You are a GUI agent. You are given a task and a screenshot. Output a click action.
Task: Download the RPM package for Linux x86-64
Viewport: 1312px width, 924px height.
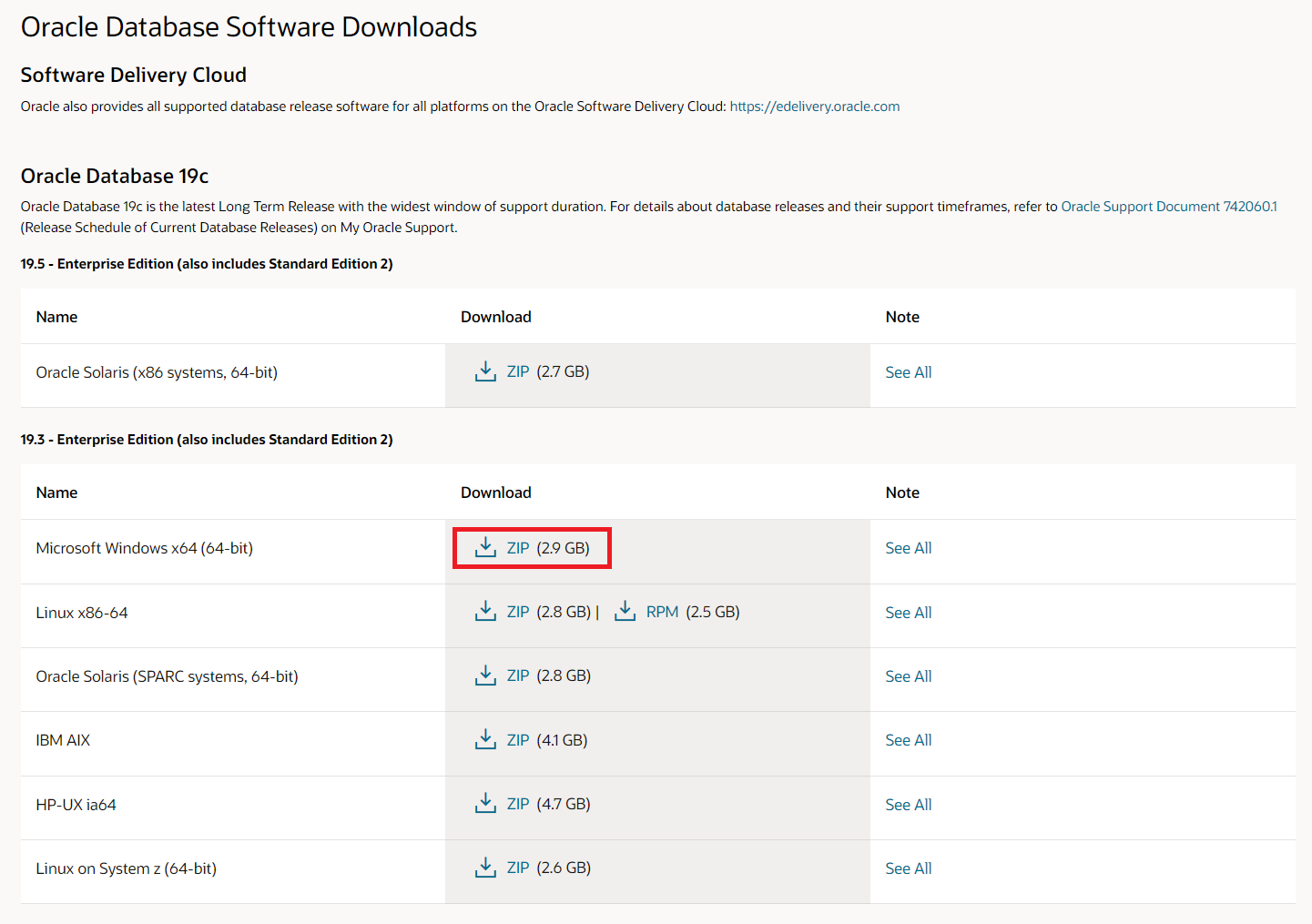[x=662, y=612]
